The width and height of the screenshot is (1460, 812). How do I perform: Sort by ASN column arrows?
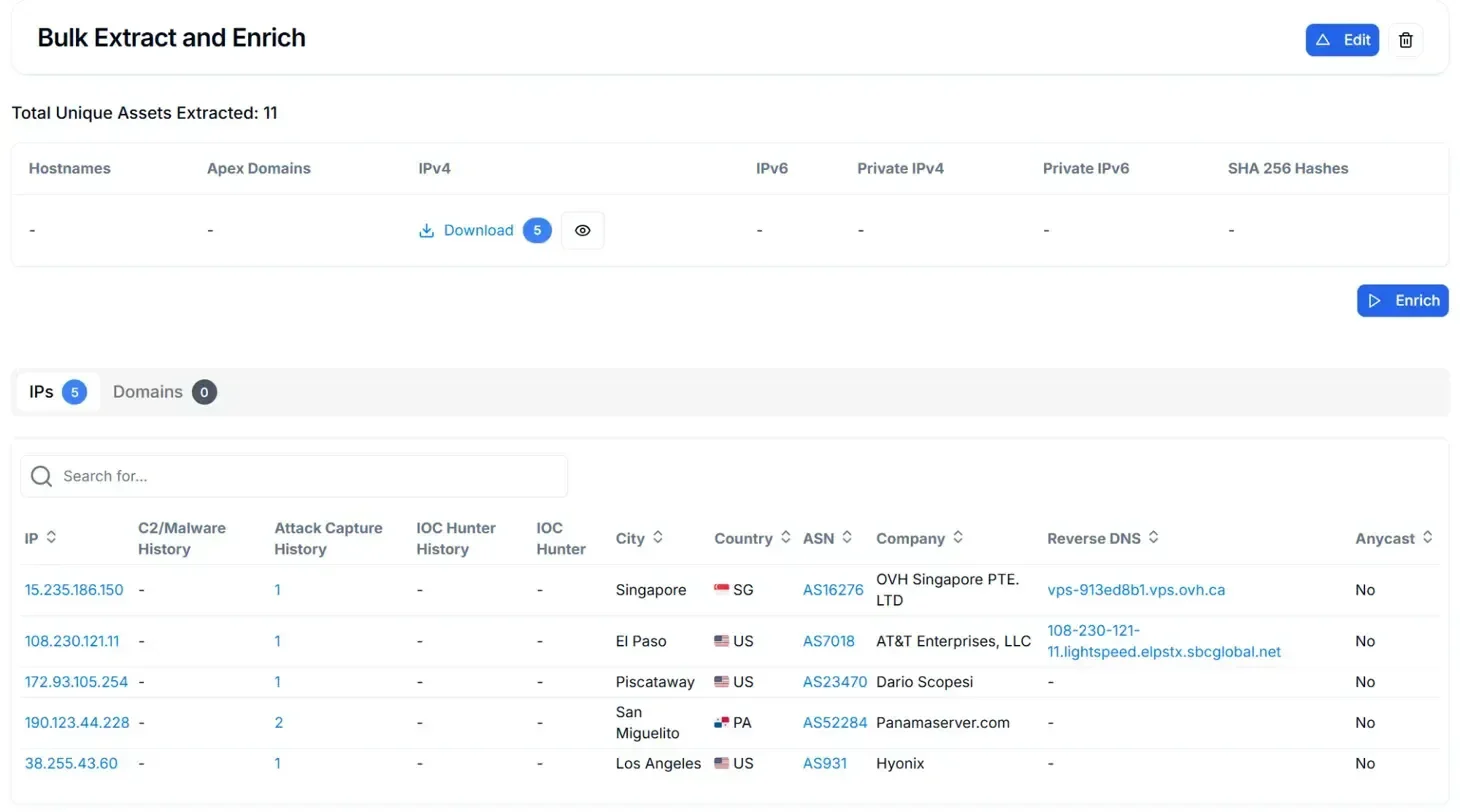click(847, 538)
